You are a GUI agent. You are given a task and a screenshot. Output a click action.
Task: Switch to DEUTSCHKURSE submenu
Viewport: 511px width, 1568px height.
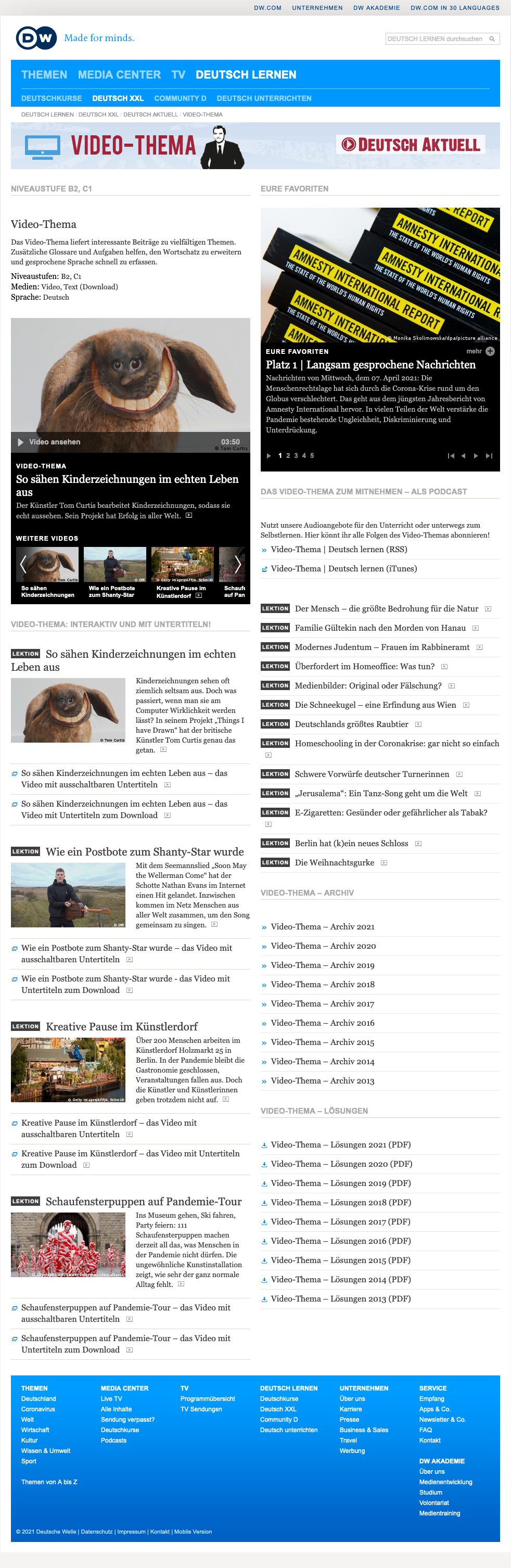coord(52,98)
